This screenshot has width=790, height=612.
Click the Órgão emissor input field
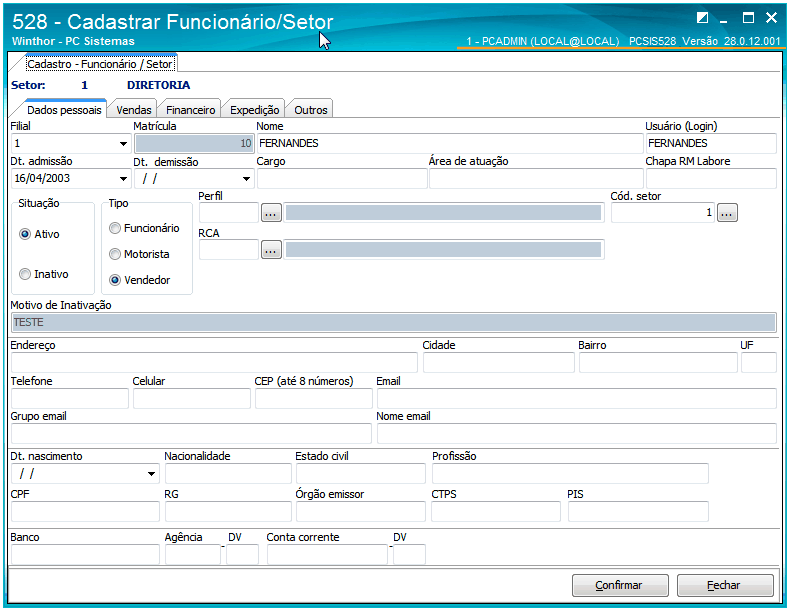coord(361,512)
